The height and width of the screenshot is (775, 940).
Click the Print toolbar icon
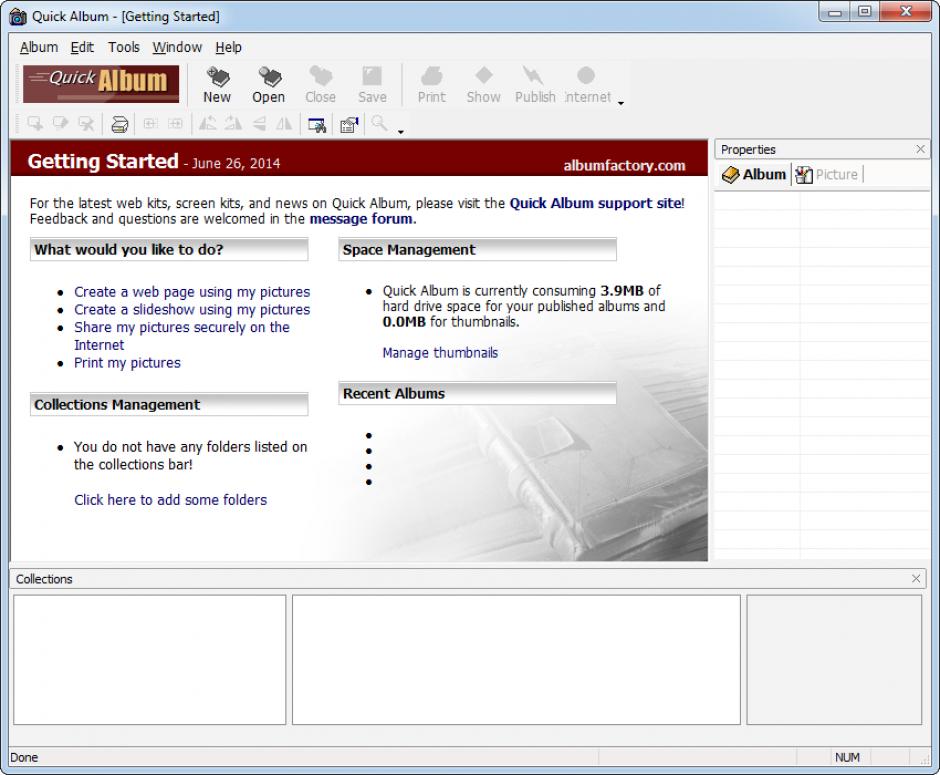[x=432, y=85]
